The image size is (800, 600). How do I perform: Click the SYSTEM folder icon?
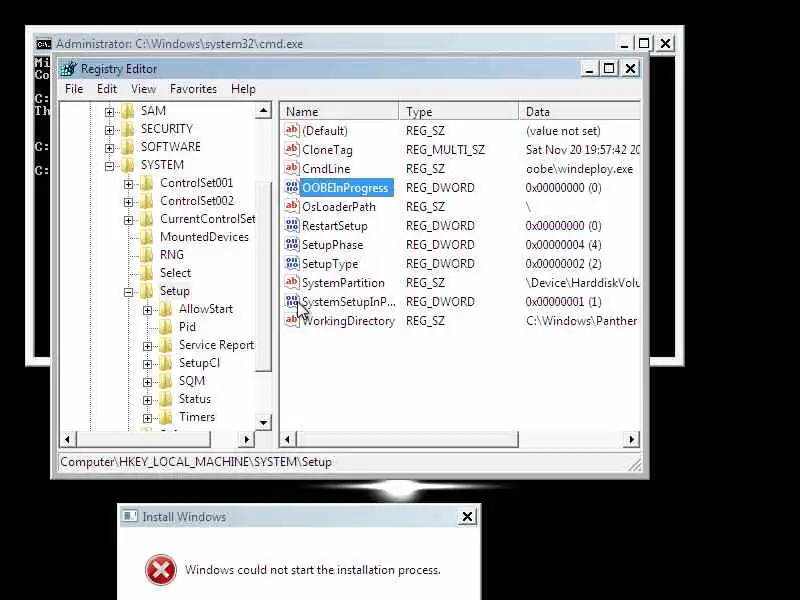tap(128, 165)
